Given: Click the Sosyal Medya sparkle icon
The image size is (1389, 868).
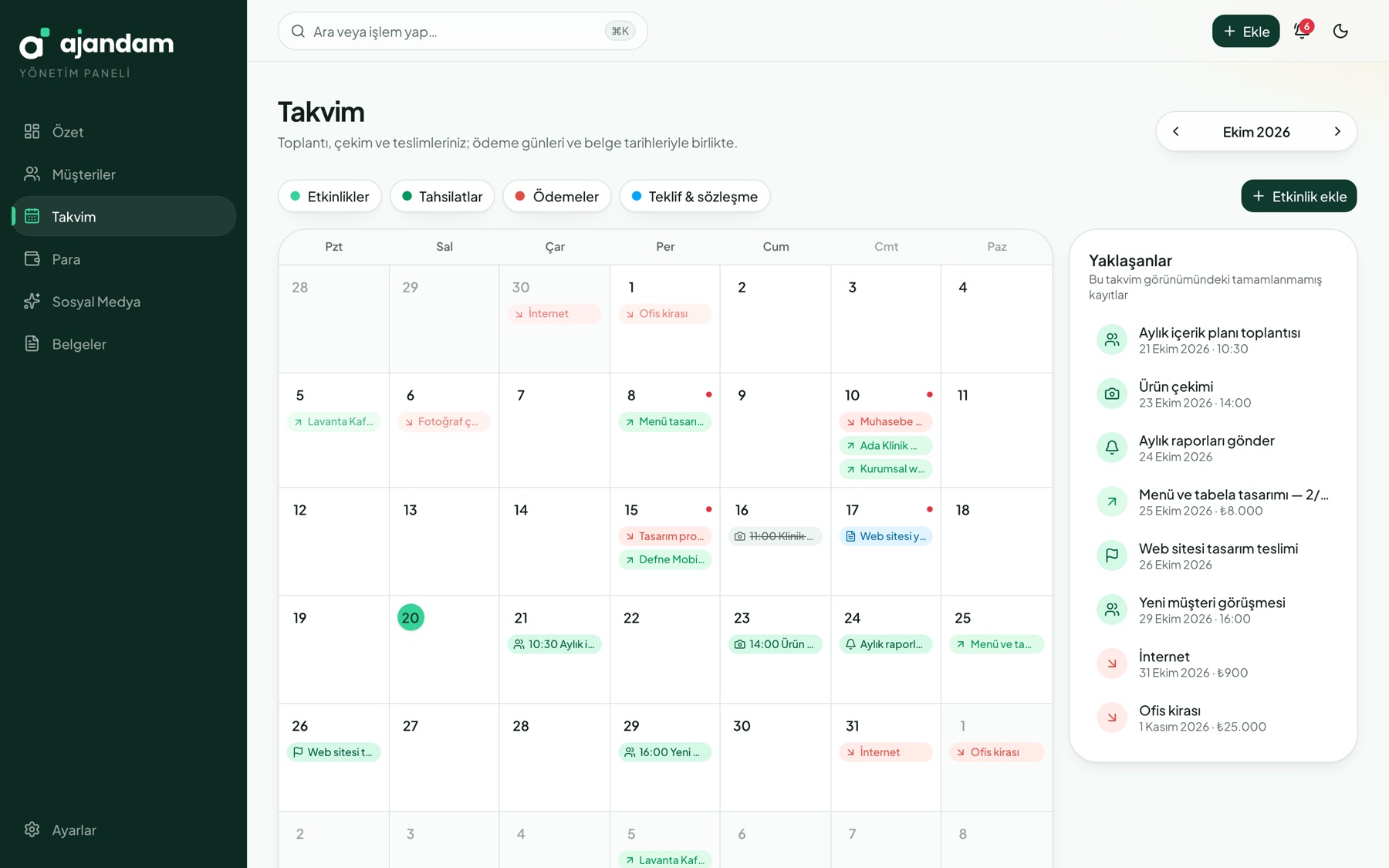Looking at the screenshot, I should point(32,301).
